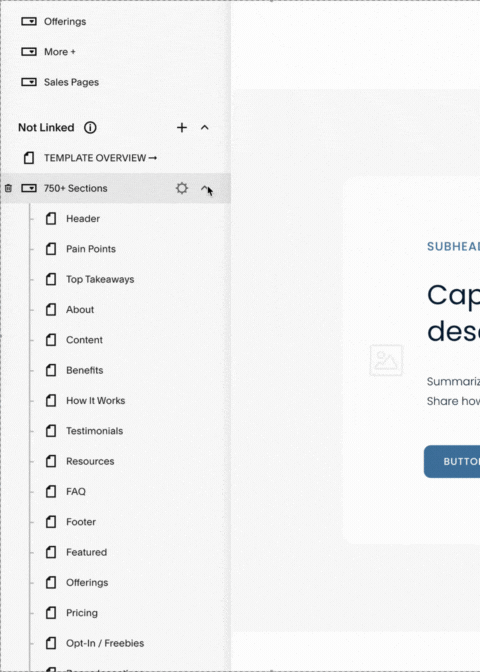
Task: Click the Summarize paragraph text in preview
Action: (x=453, y=391)
